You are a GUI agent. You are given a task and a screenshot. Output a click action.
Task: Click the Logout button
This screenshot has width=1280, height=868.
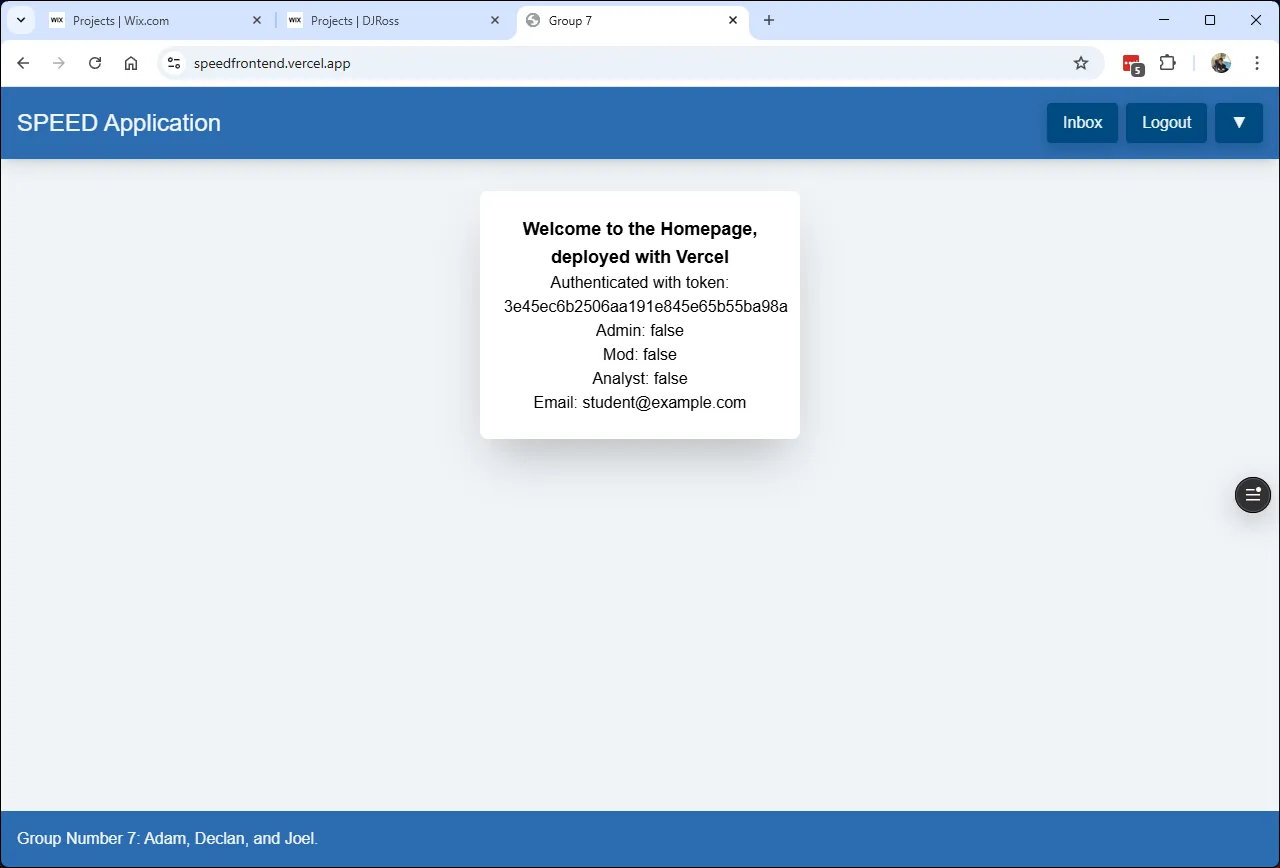click(1166, 123)
